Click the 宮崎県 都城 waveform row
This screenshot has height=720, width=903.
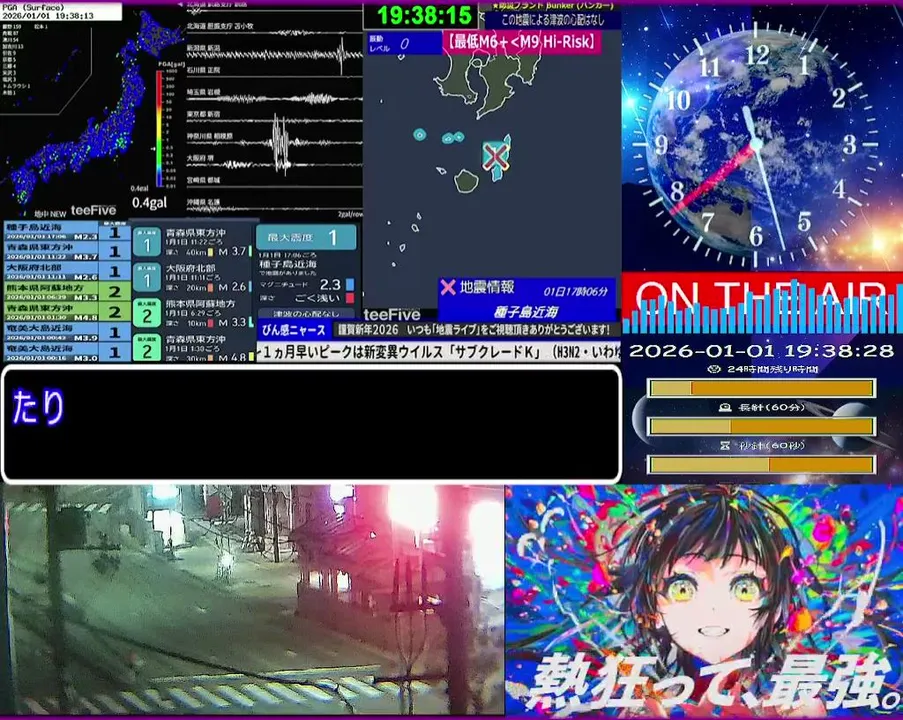pos(274,183)
